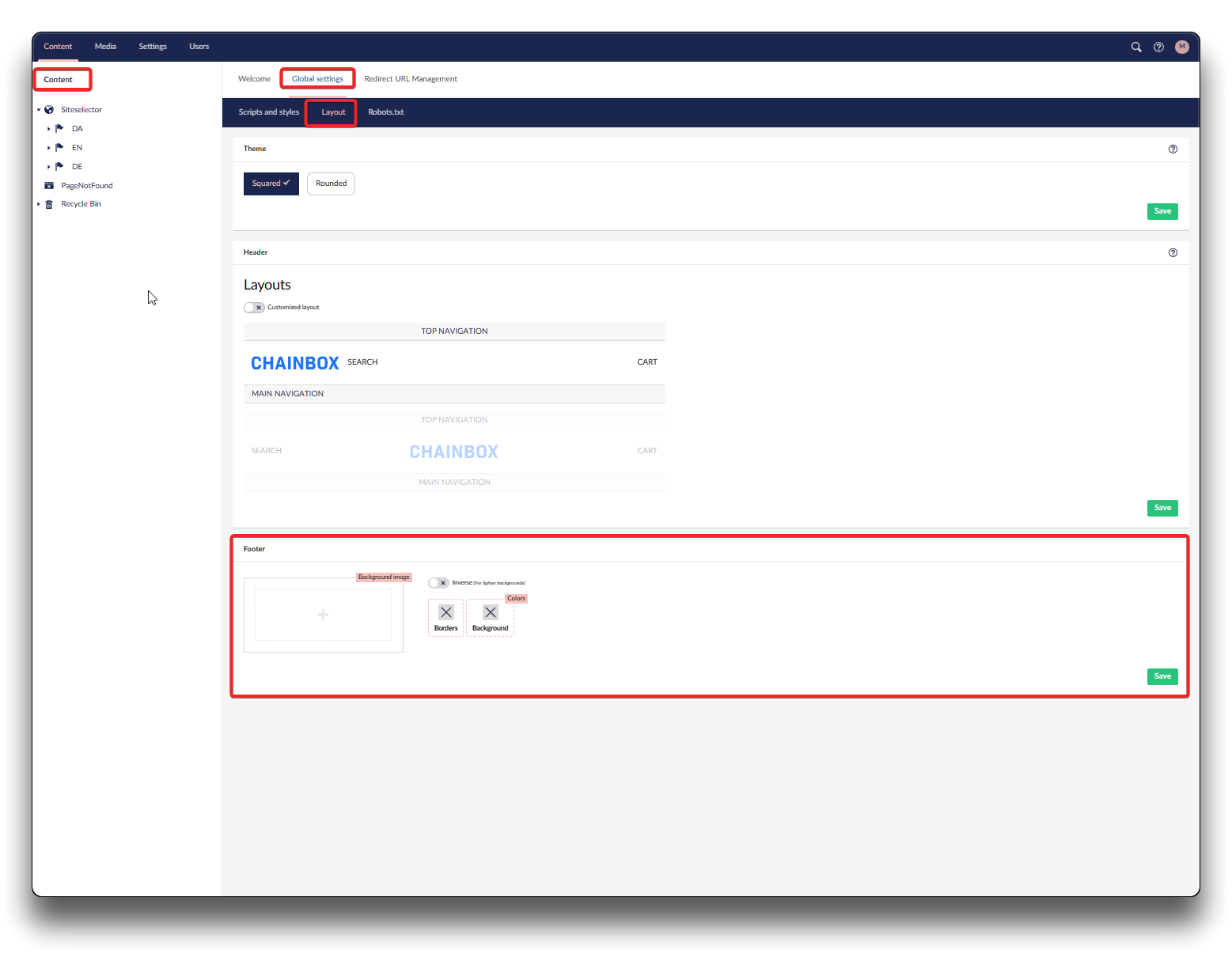Switch to the Robots.txt tab

pos(385,112)
